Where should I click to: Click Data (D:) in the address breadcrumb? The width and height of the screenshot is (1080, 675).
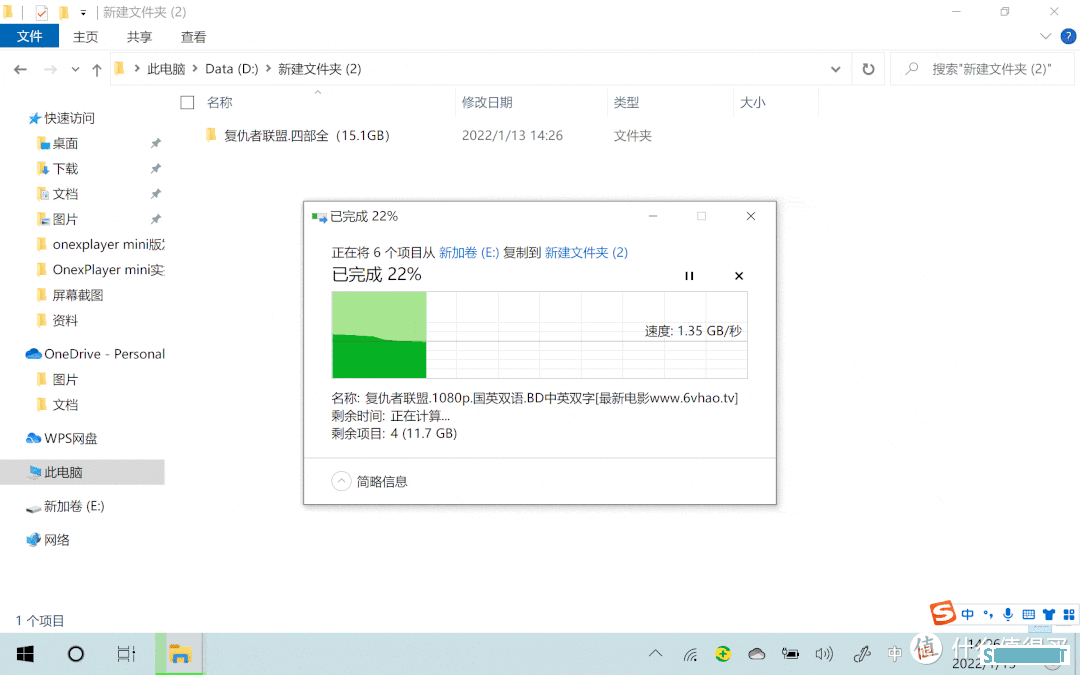point(231,69)
